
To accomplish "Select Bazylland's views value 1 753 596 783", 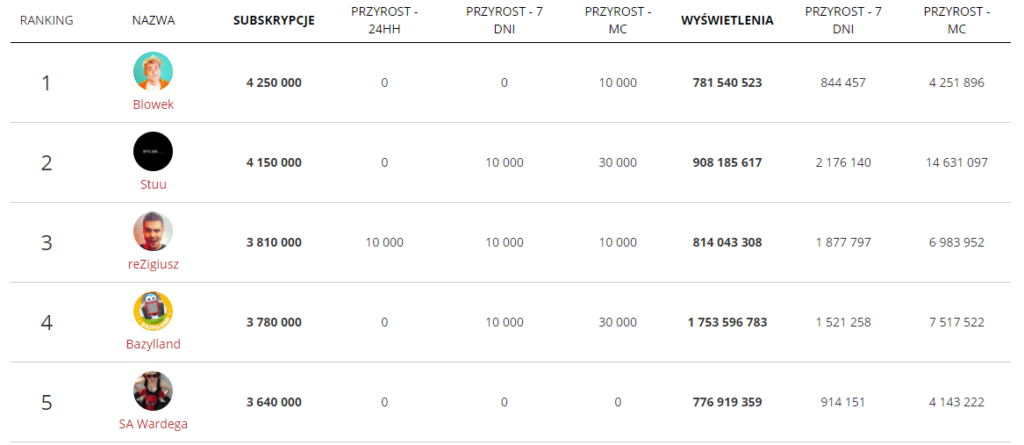I will pyautogui.click(x=727, y=322).
